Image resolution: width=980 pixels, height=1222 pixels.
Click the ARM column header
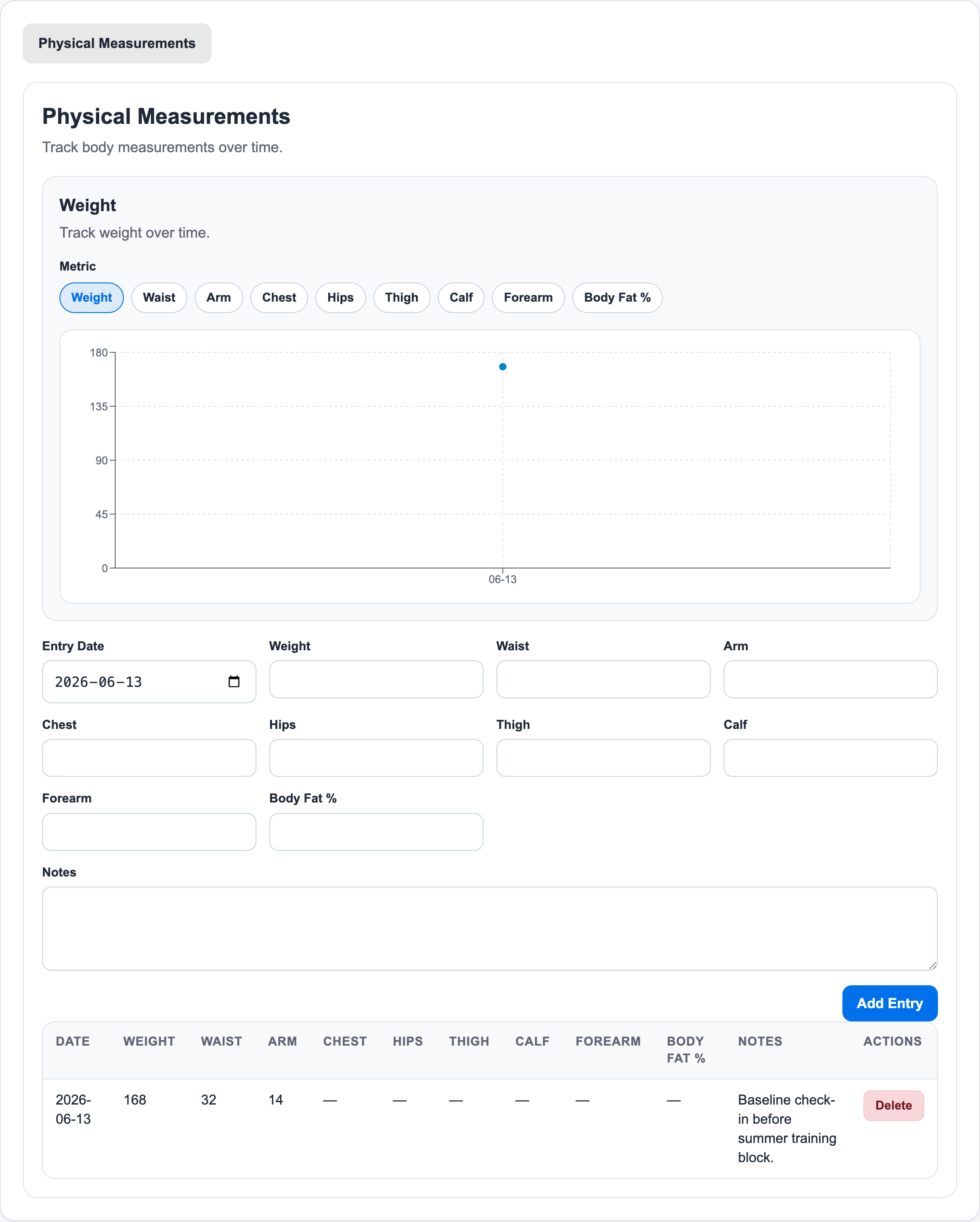[x=282, y=1041]
